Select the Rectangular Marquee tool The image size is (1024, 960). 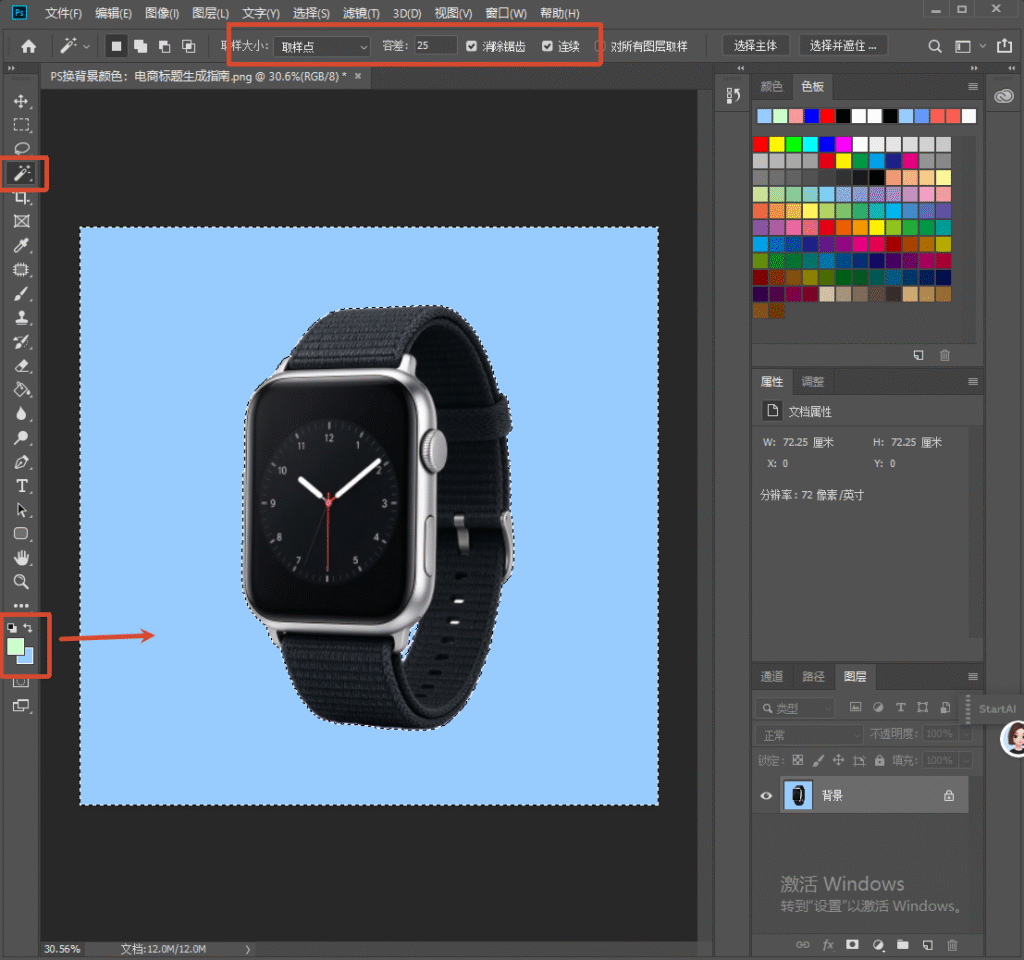tap(22, 125)
